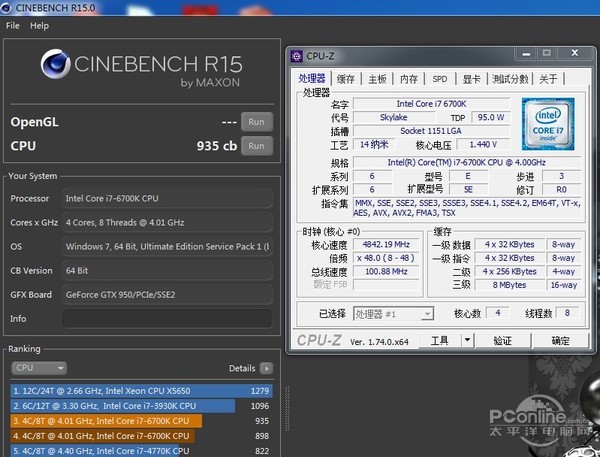
Task: Click the codename field Skylake
Action: coord(394,117)
